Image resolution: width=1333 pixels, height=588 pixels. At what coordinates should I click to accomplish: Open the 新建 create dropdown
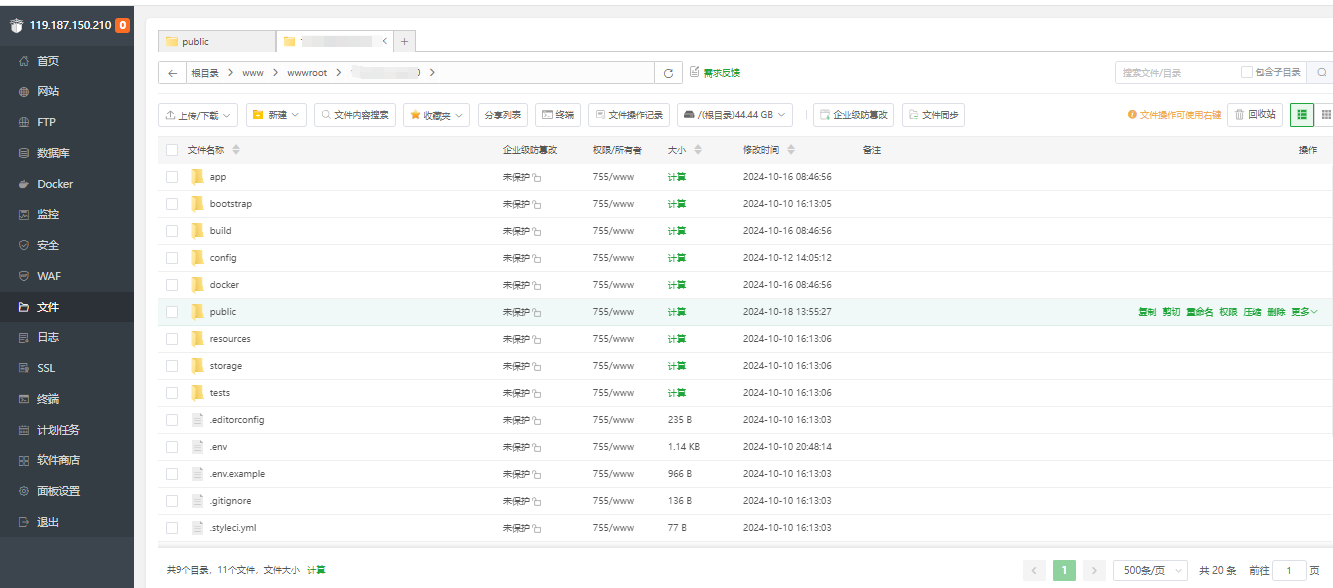276,115
